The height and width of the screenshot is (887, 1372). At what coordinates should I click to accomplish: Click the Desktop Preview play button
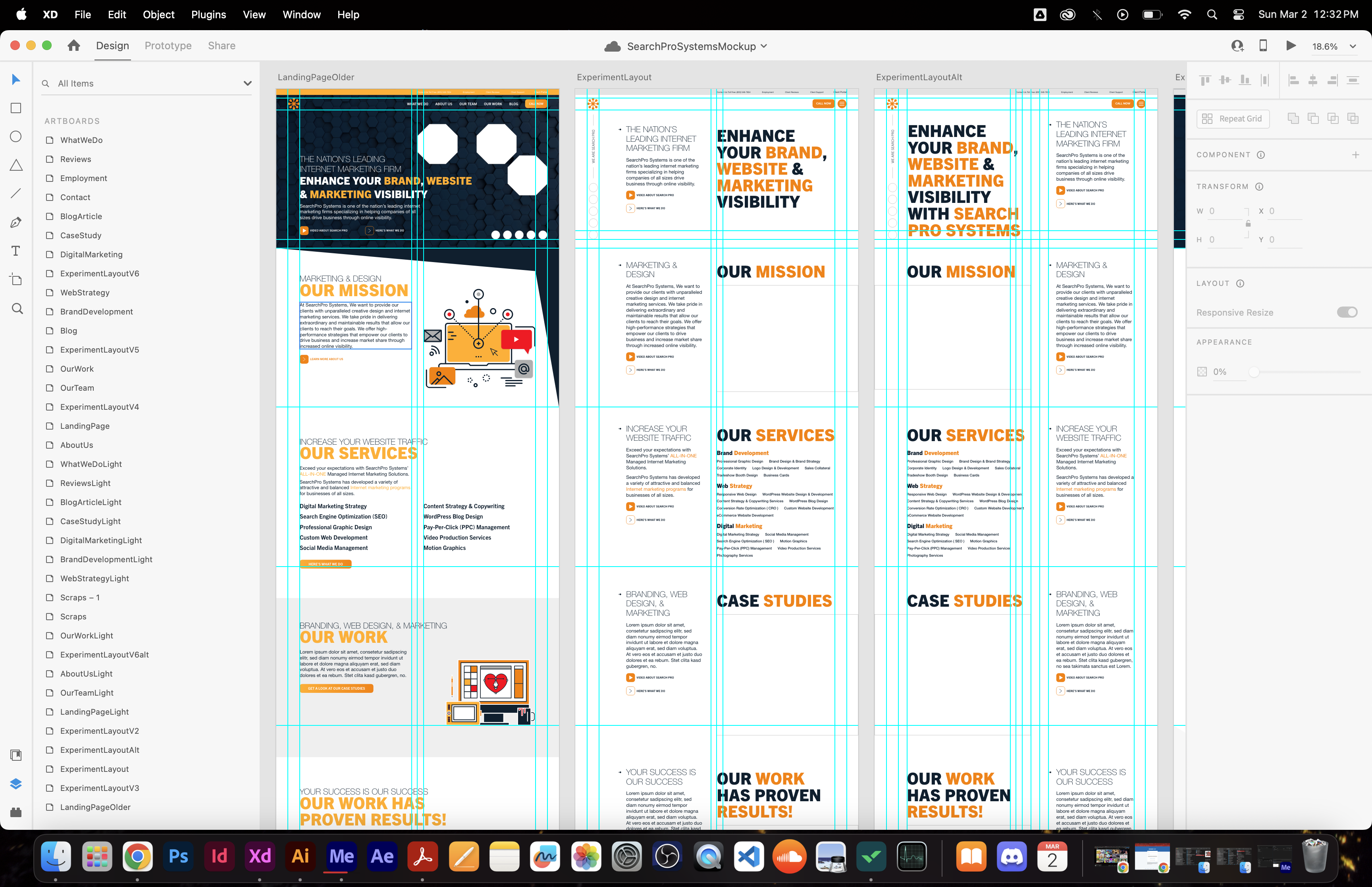tap(1291, 46)
